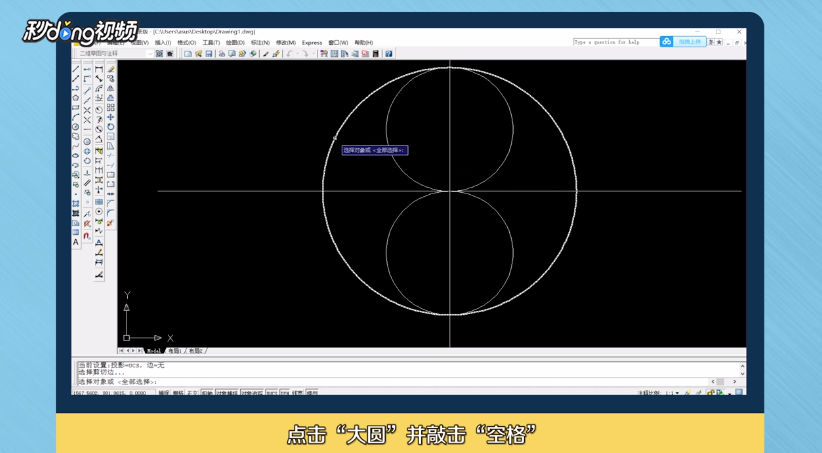Open the 插入(I) menu
The width and height of the screenshot is (822, 453).
163,42
